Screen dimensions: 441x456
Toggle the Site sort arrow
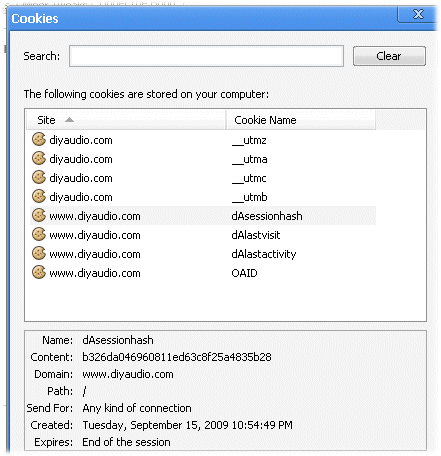pyautogui.click(x=69, y=120)
